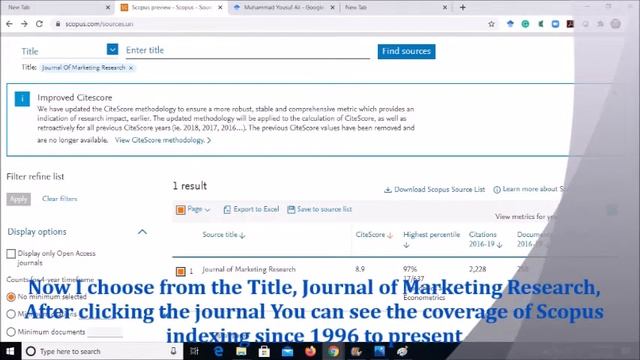Open Google Chrome from the taskbar
640x360 pixels.
coord(333,351)
